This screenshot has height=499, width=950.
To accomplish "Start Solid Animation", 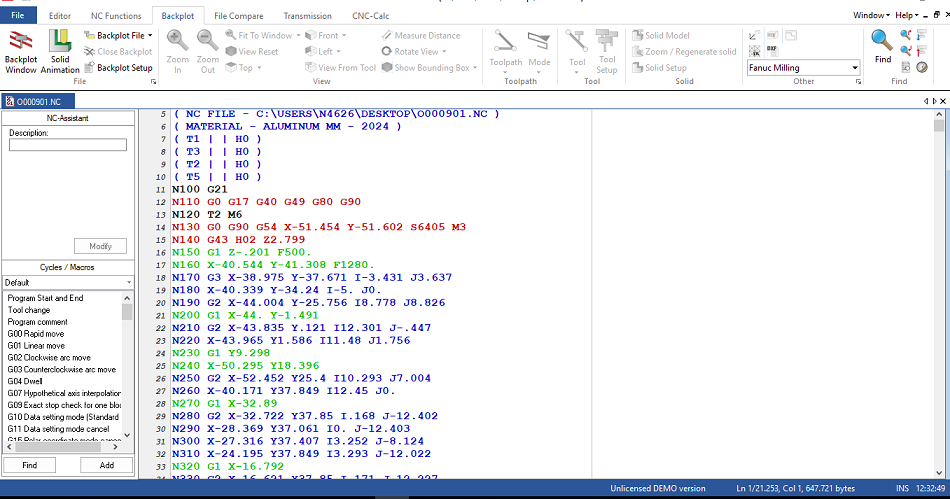I will point(60,52).
